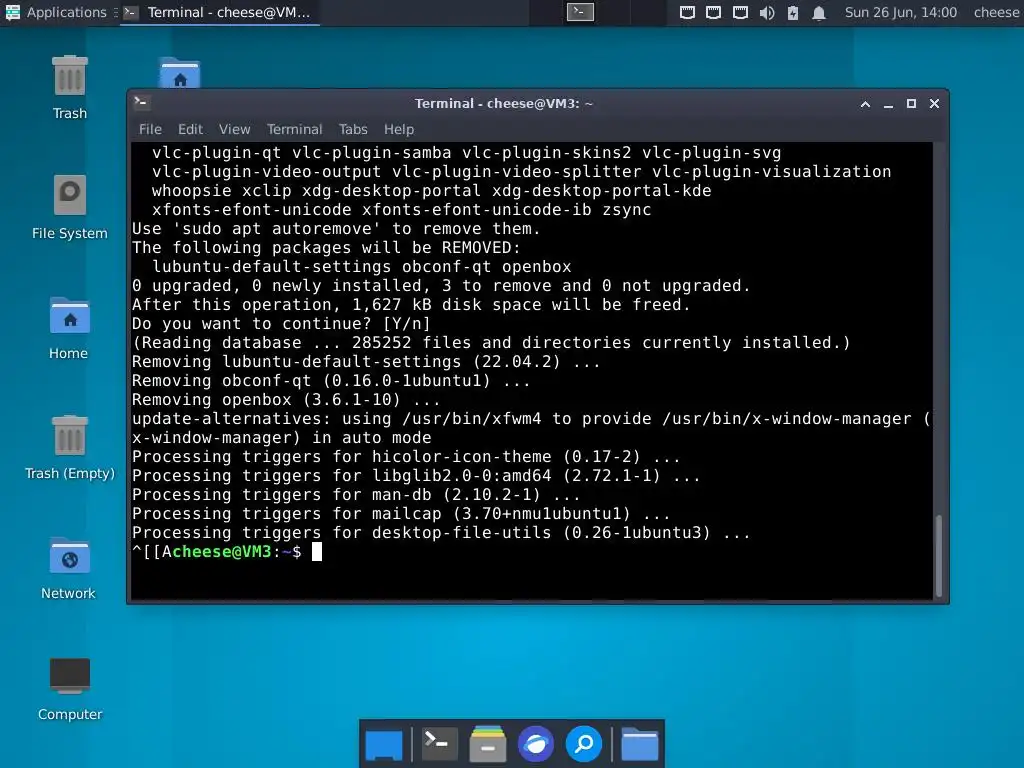Click the 'Terminal - cheese@VM3: ~' window title
1024x768 pixels.
[x=504, y=103]
